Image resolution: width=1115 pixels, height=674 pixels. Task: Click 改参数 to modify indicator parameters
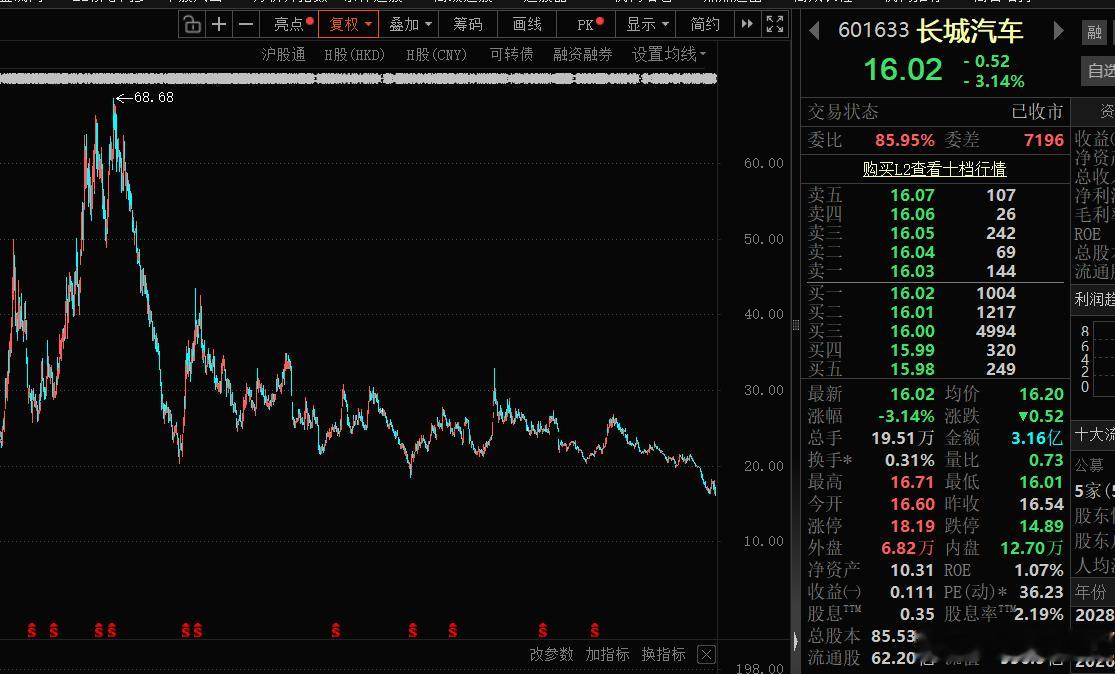pyautogui.click(x=551, y=654)
